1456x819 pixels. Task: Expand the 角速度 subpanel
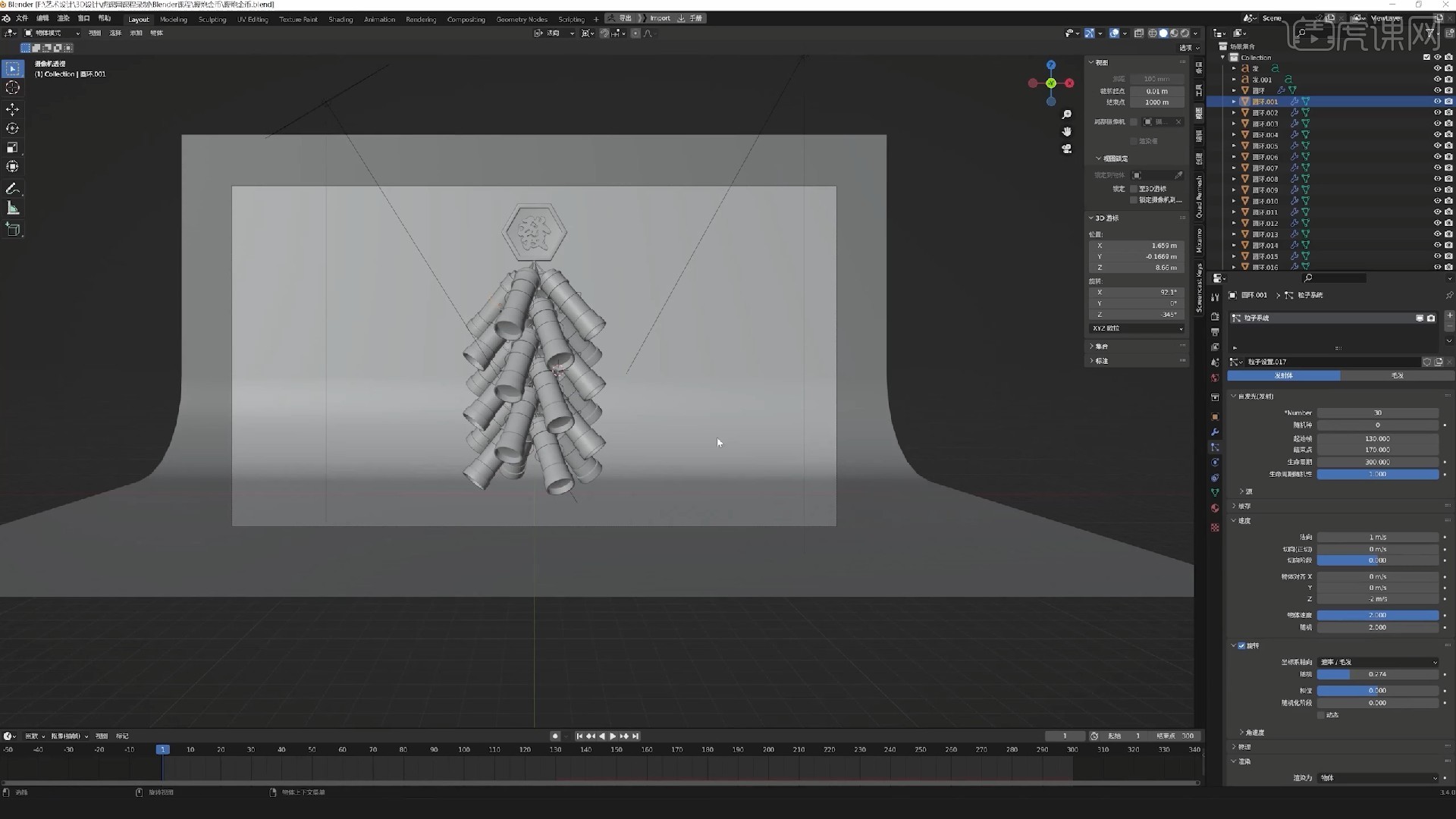(x=1241, y=733)
